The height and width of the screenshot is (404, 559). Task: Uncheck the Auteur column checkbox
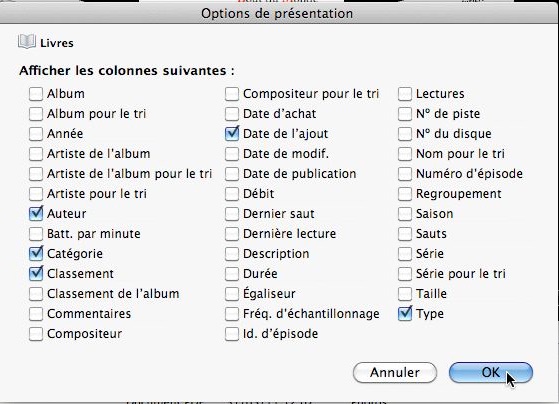(36, 214)
